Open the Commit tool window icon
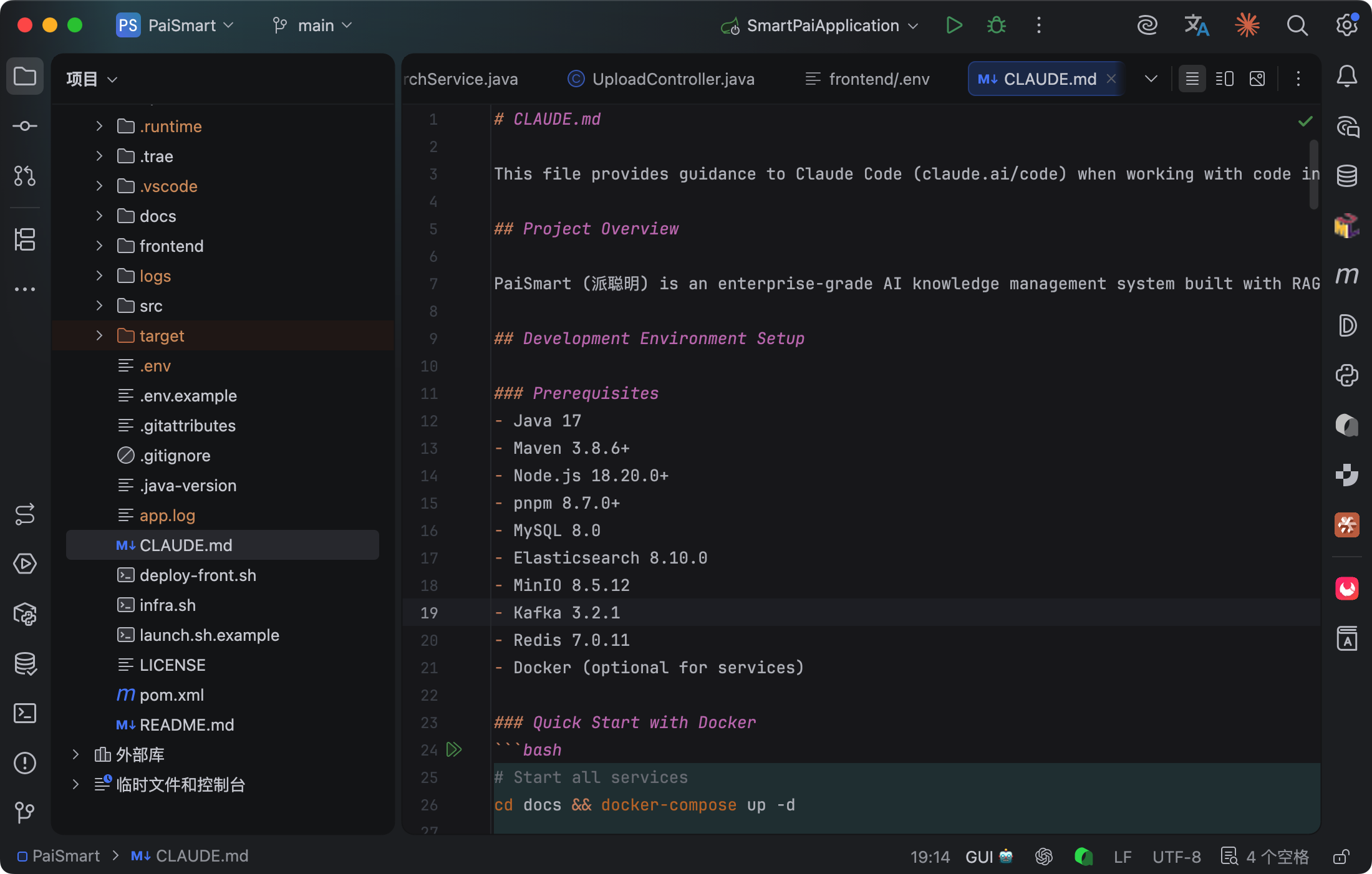The height and width of the screenshot is (874, 1372). pos(25,127)
